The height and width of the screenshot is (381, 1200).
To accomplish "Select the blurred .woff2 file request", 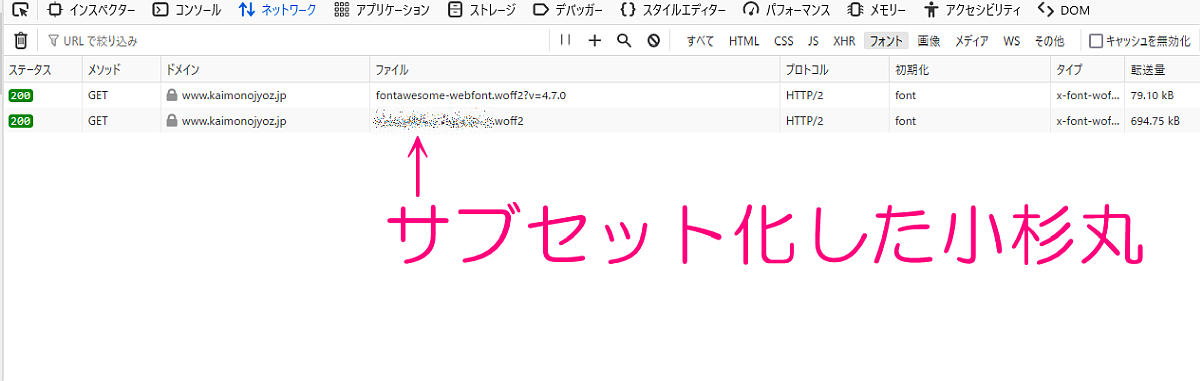I will pos(449,121).
